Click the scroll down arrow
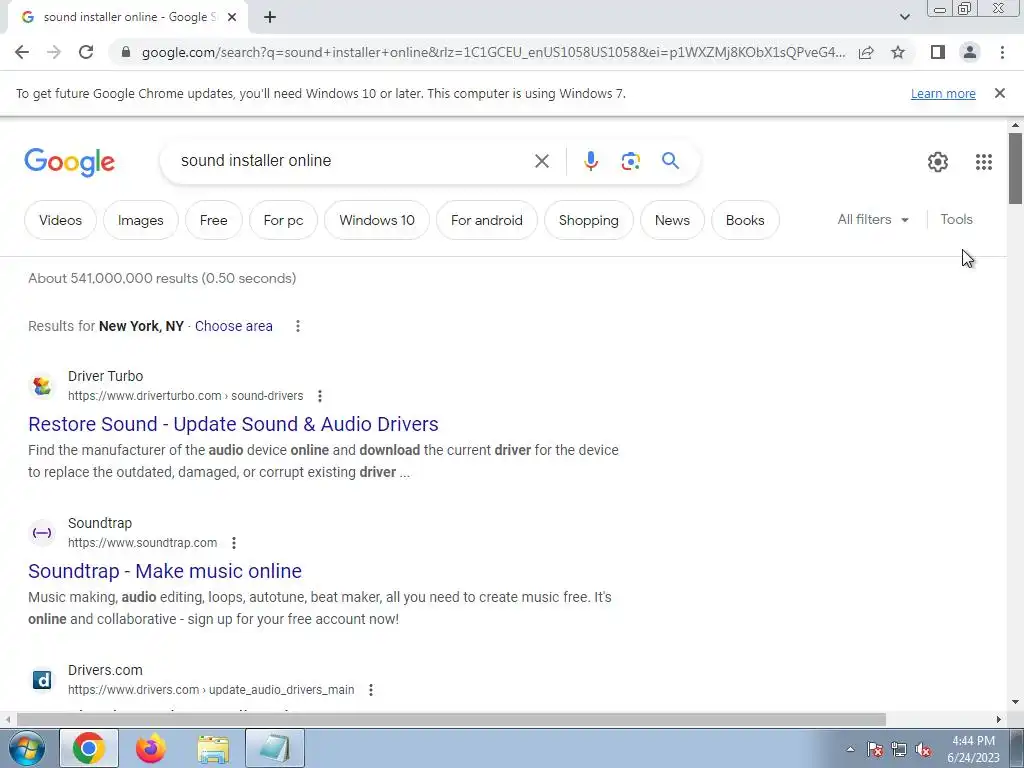1024x768 pixels. tap(1015, 702)
